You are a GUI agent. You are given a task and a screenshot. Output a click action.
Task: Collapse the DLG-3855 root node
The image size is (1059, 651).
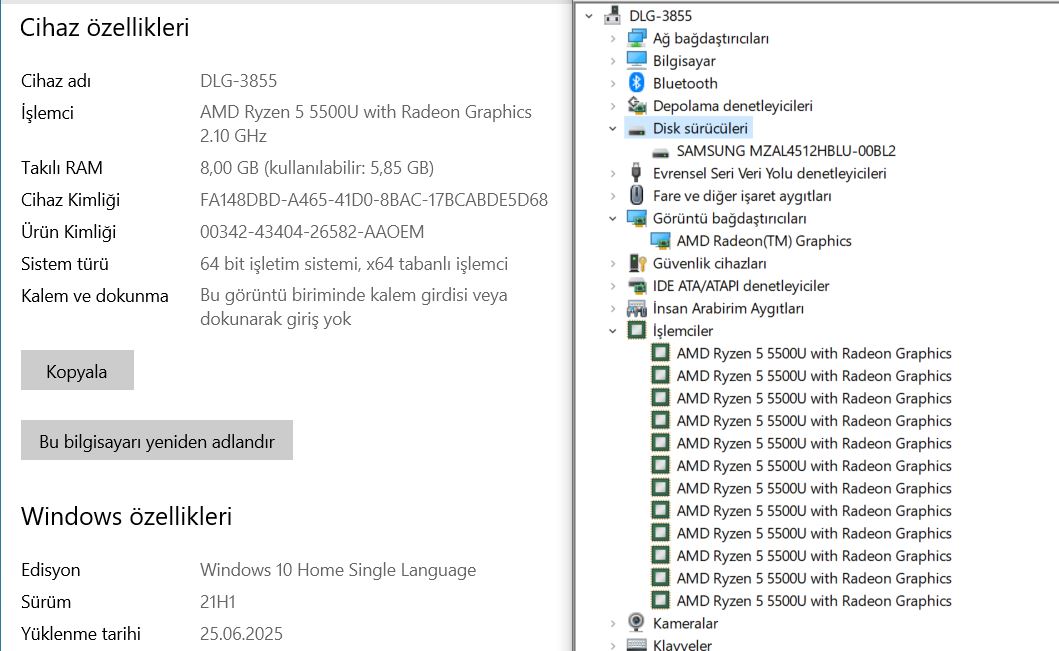pyautogui.click(x=589, y=16)
